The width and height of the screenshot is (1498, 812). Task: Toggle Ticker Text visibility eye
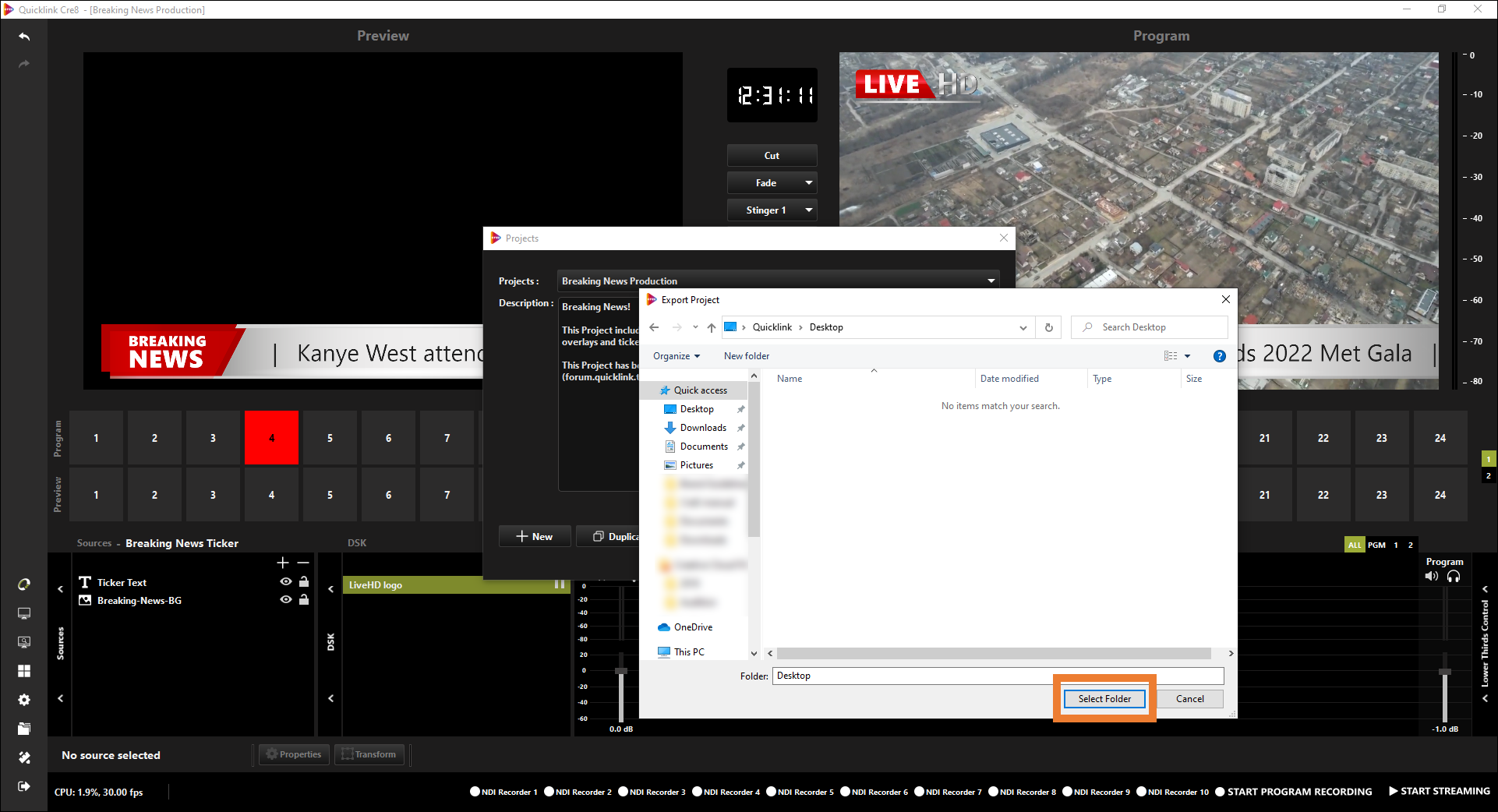click(x=286, y=582)
